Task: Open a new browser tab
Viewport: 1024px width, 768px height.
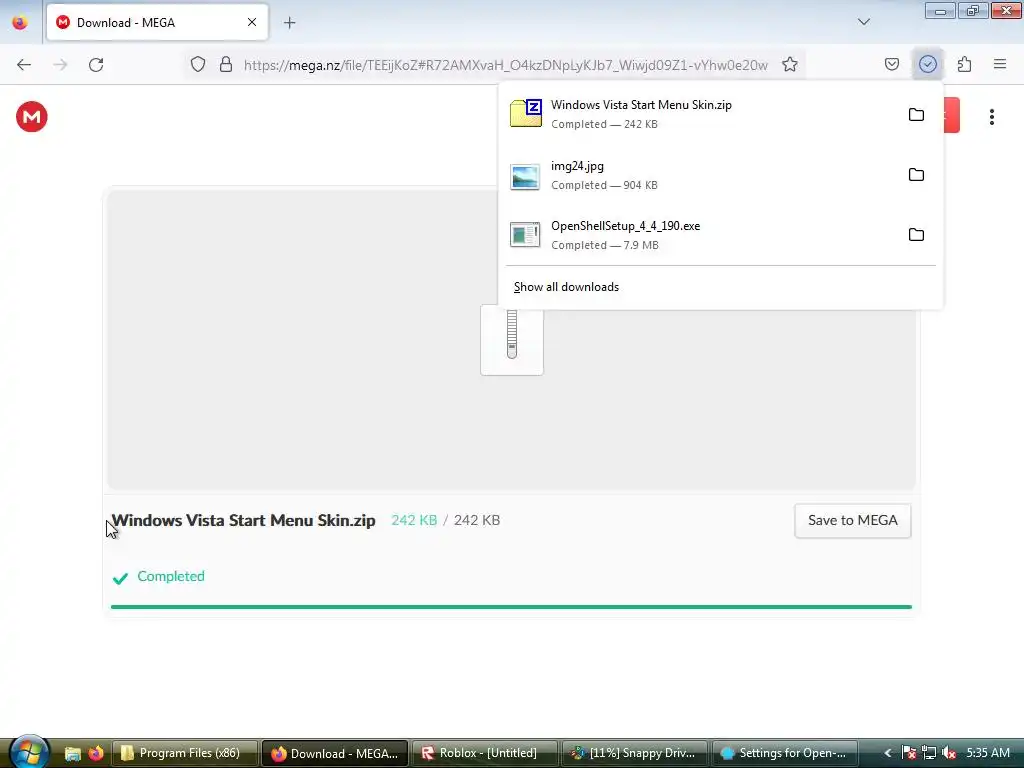Action: [x=289, y=23]
